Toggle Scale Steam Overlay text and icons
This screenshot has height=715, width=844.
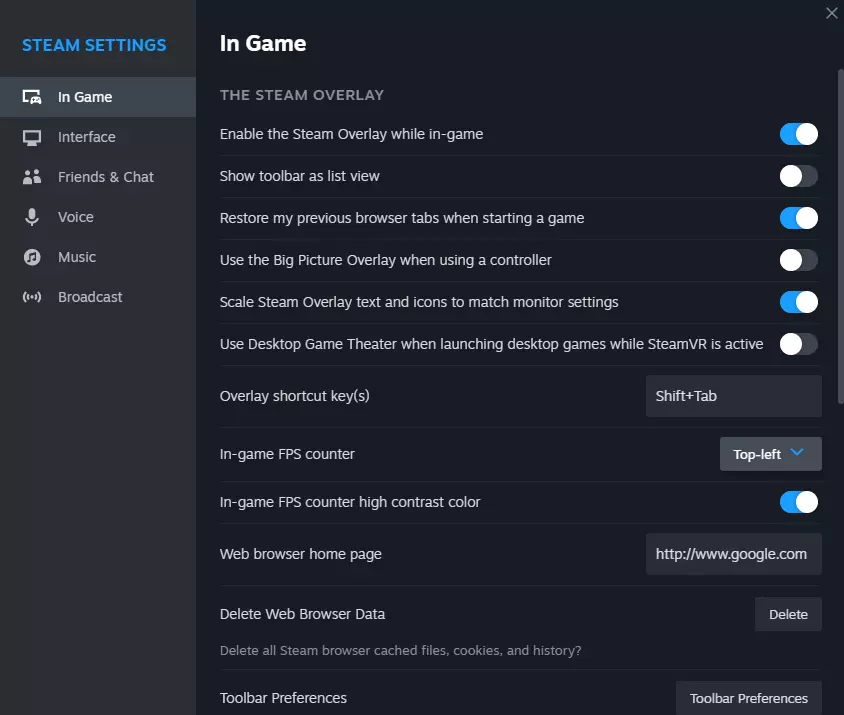(x=799, y=302)
